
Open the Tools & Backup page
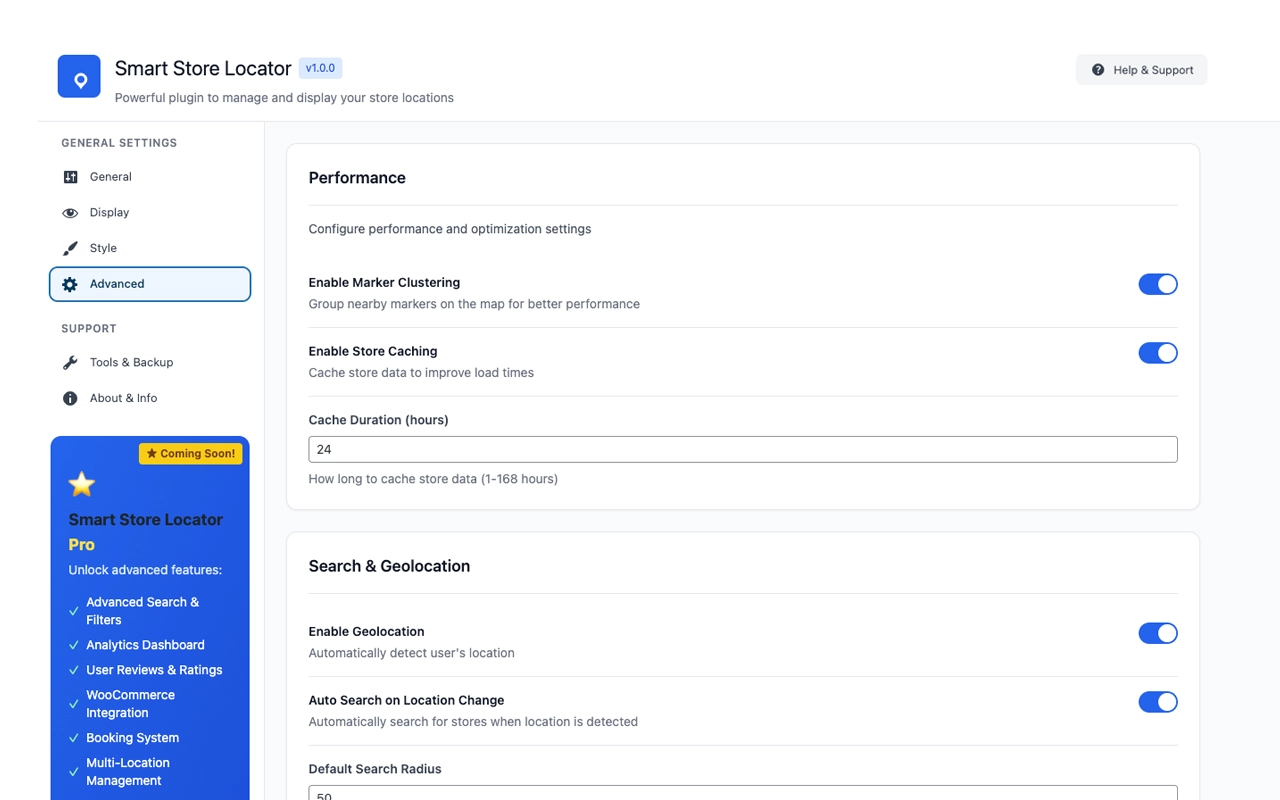(131, 363)
